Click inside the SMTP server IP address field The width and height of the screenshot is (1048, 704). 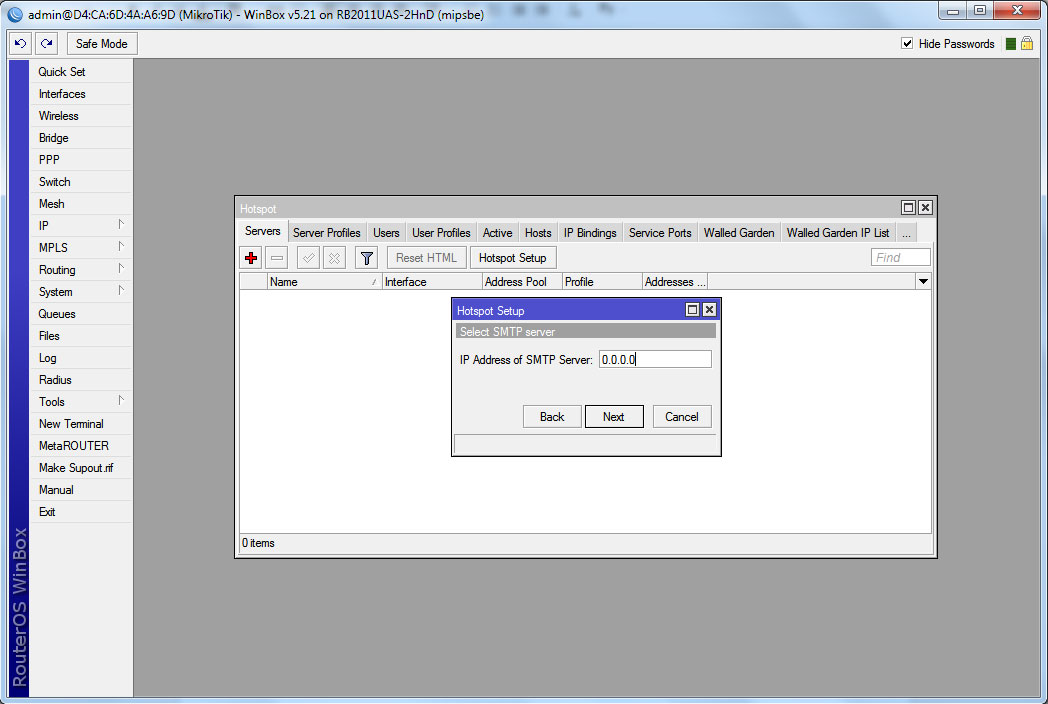655,359
